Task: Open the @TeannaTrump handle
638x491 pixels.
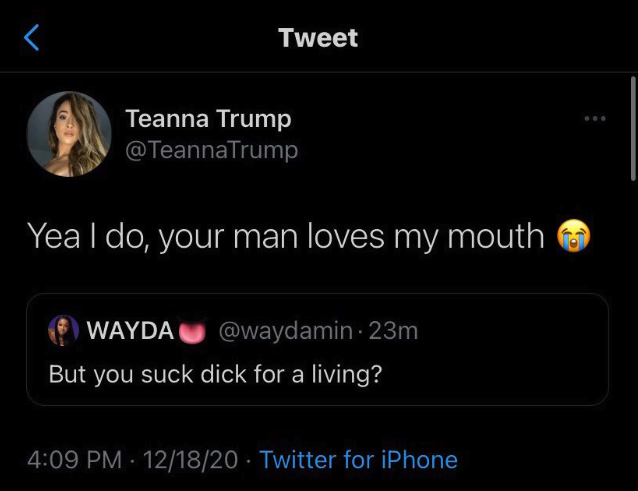Action: [x=212, y=150]
